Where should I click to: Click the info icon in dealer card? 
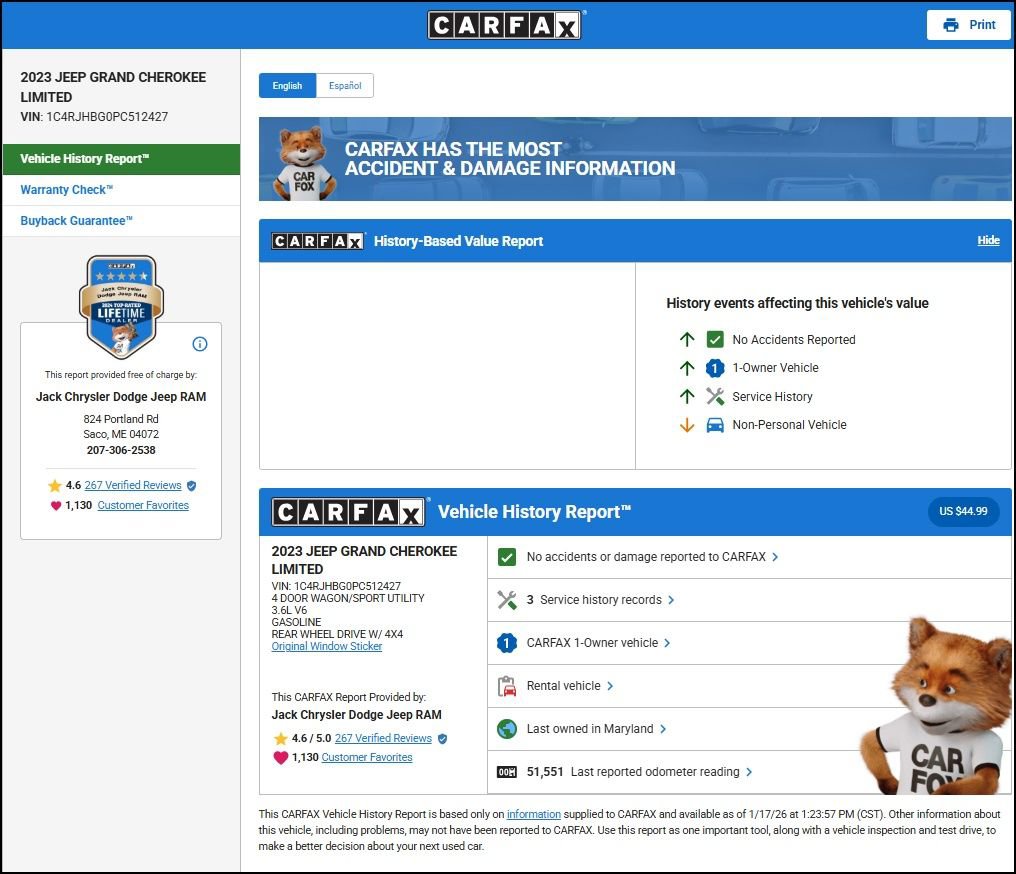point(199,344)
